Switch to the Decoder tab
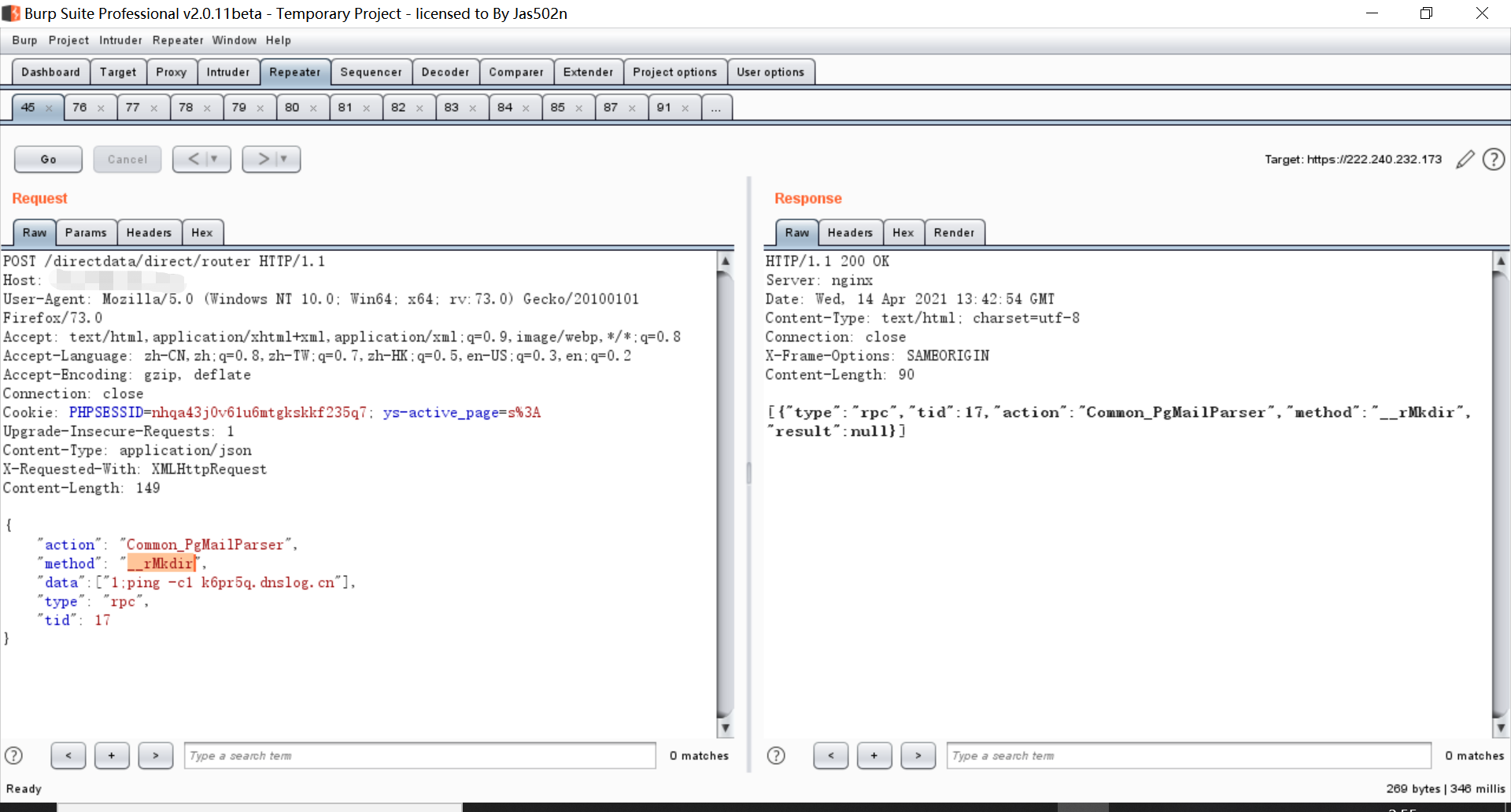This screenshot has height=812, width=1511. 445,72
